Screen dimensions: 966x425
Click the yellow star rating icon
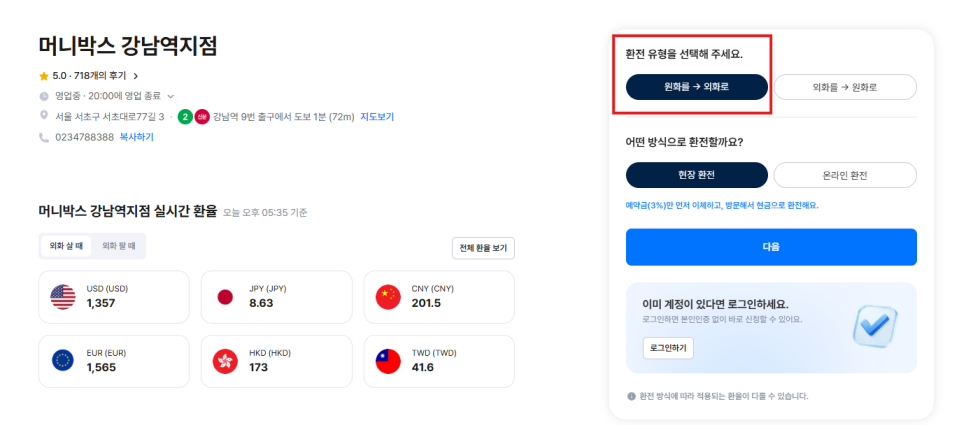[x=44, y=76]
